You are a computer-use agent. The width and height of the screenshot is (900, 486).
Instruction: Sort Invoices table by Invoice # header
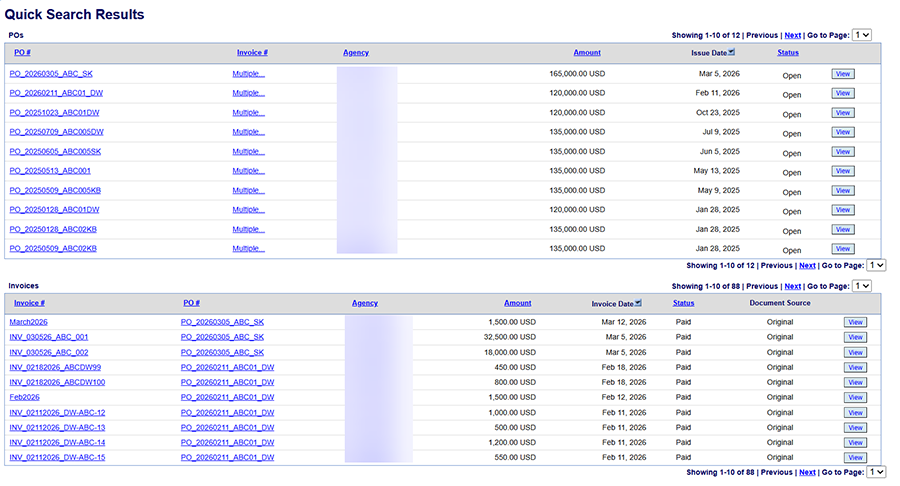point(29,303)
